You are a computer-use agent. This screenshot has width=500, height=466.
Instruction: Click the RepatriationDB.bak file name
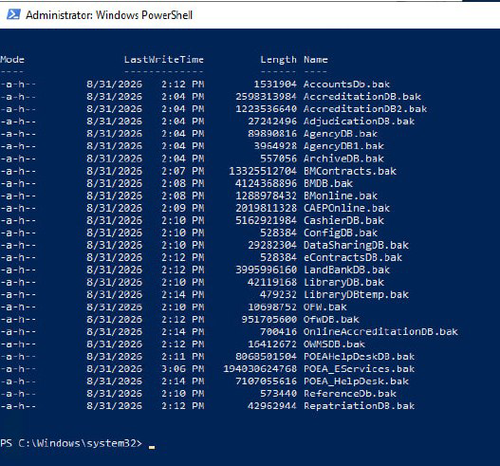[x=359, y=406]
